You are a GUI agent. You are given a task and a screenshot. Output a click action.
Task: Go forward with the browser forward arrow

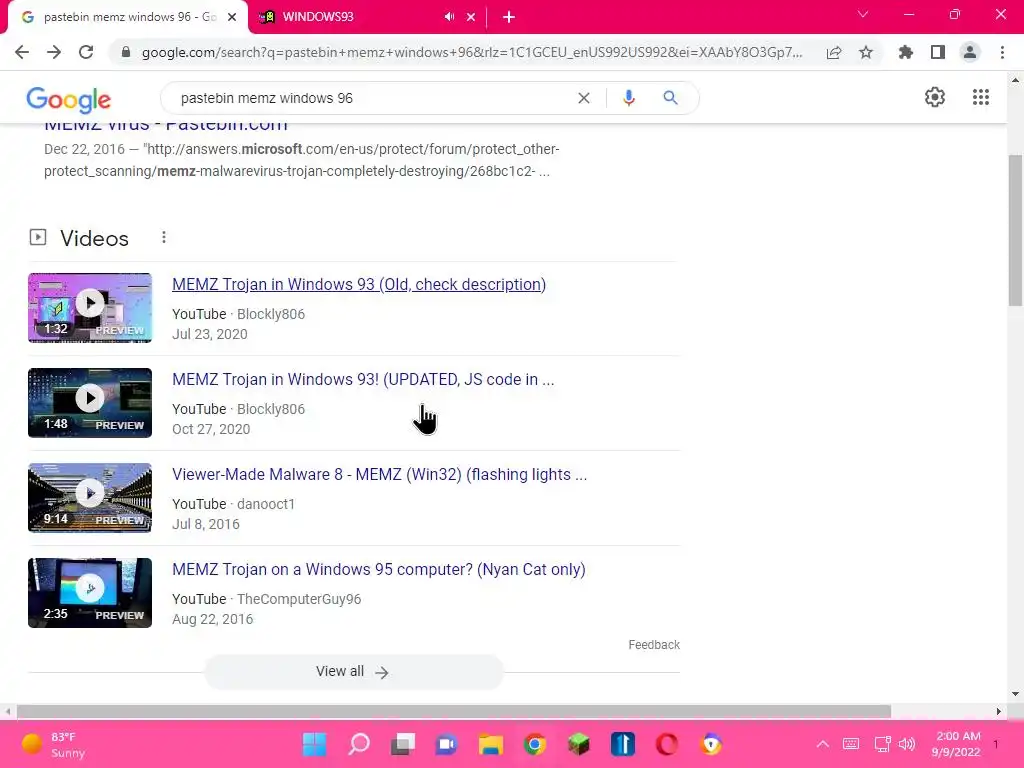pos(54,52)
